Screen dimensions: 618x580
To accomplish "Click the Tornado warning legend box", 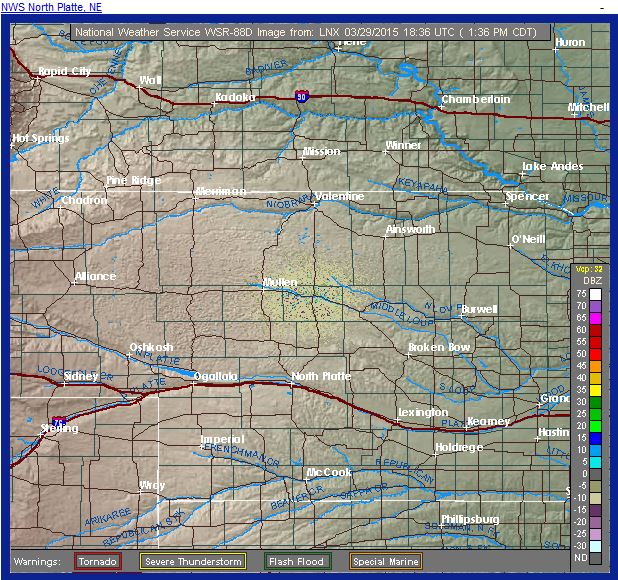I will [x=97, y=561].
